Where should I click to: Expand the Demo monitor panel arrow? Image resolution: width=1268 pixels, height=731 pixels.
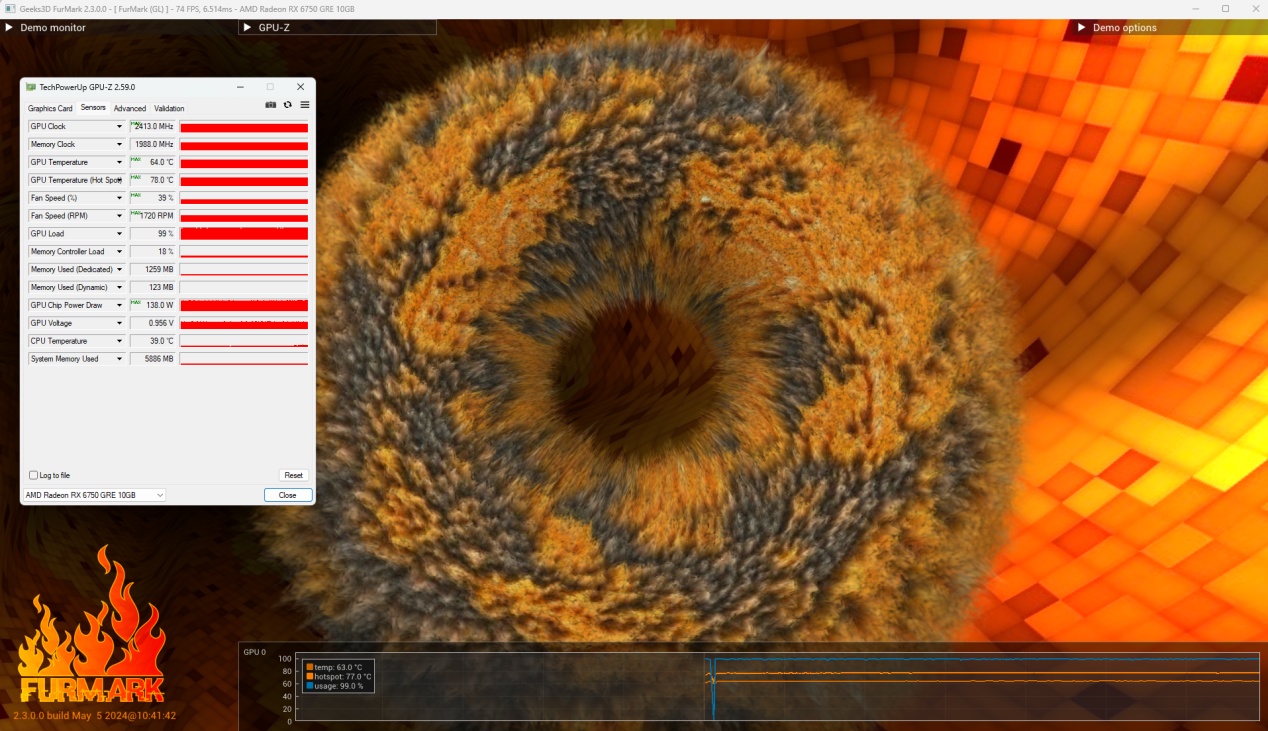pos(9,28)
